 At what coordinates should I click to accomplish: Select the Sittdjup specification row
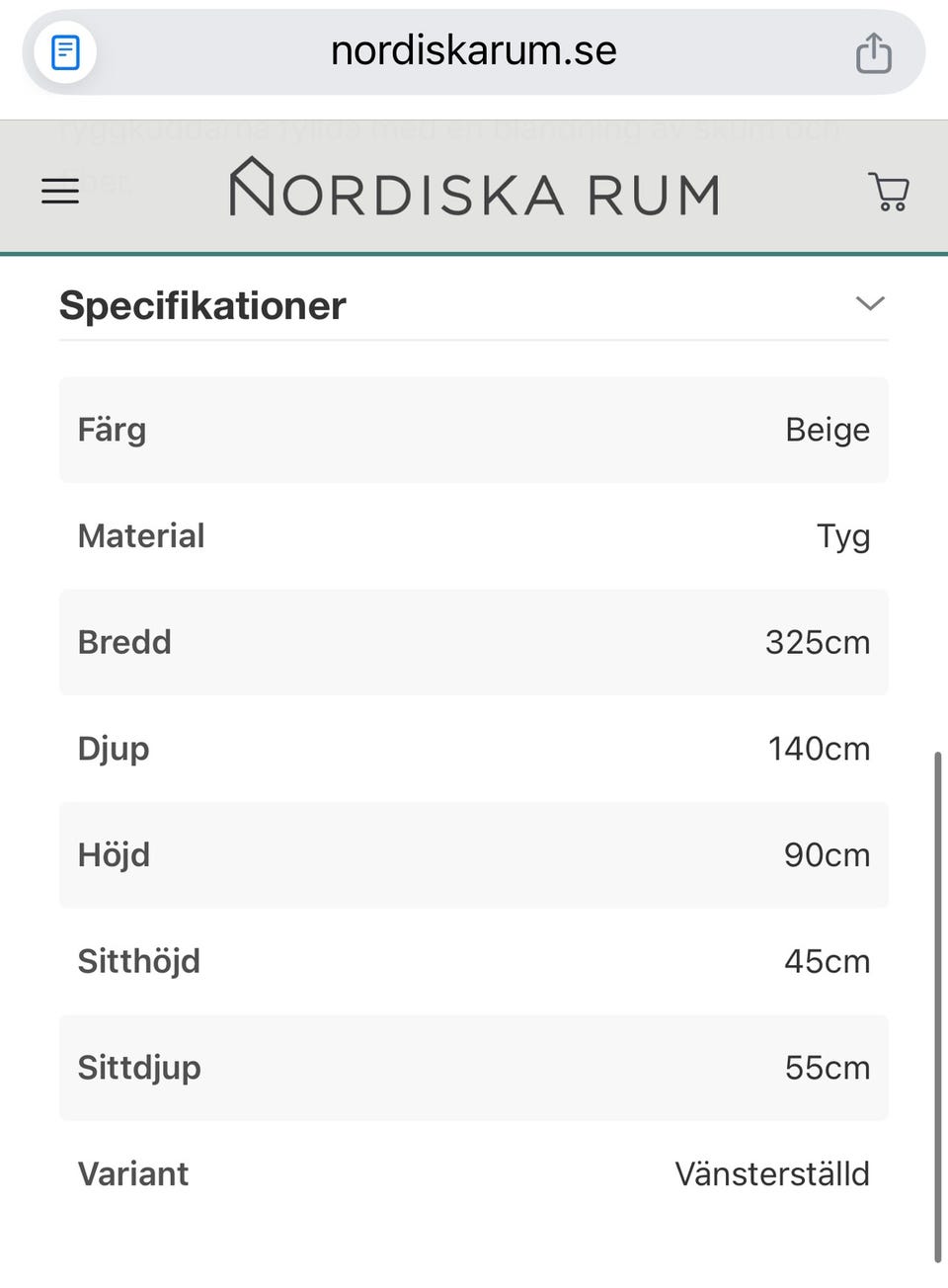point(474,1068)
